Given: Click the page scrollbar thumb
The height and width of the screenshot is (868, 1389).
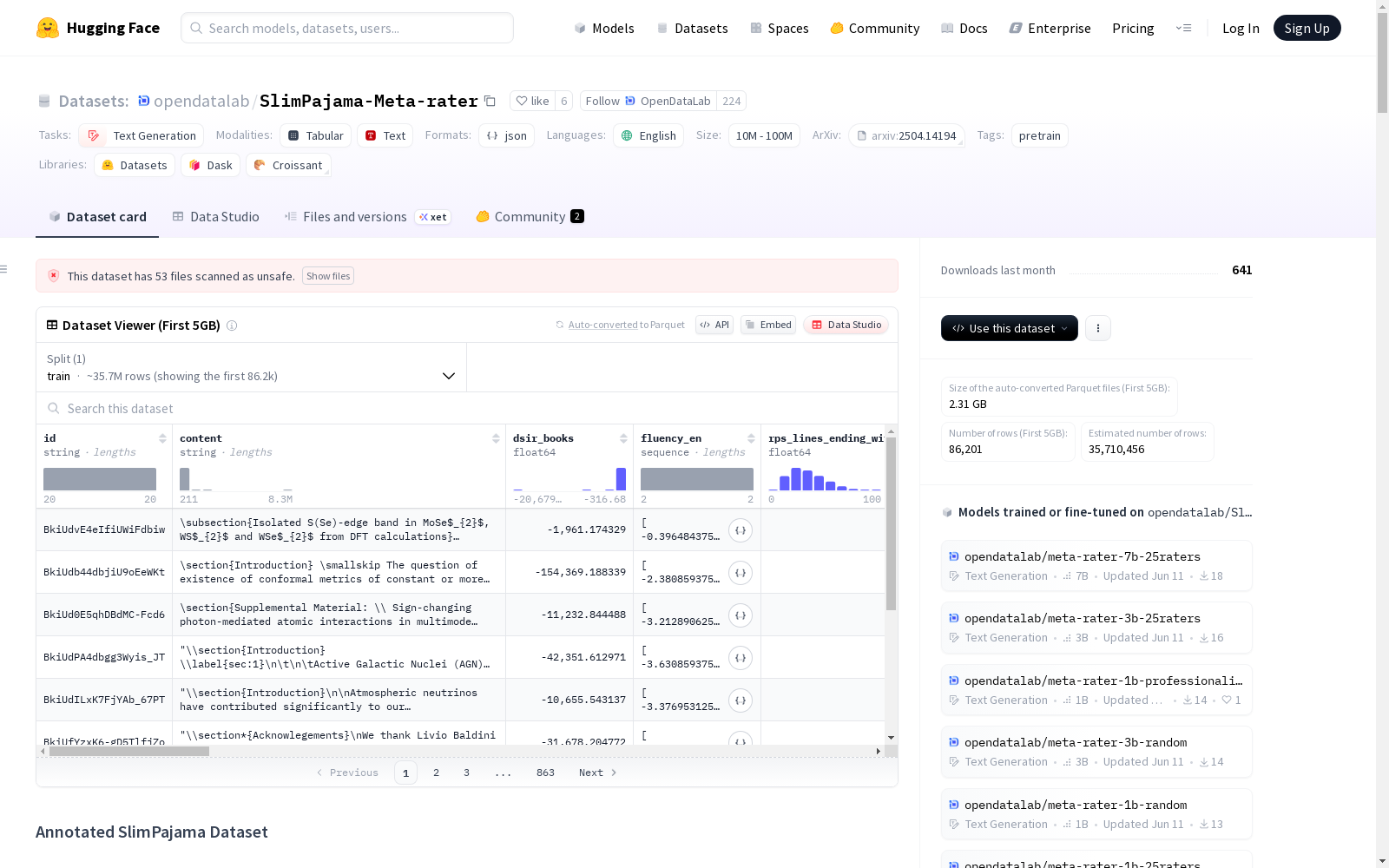Looking at the screenshot, I should pyautogui.click(x=1382, y=61).
